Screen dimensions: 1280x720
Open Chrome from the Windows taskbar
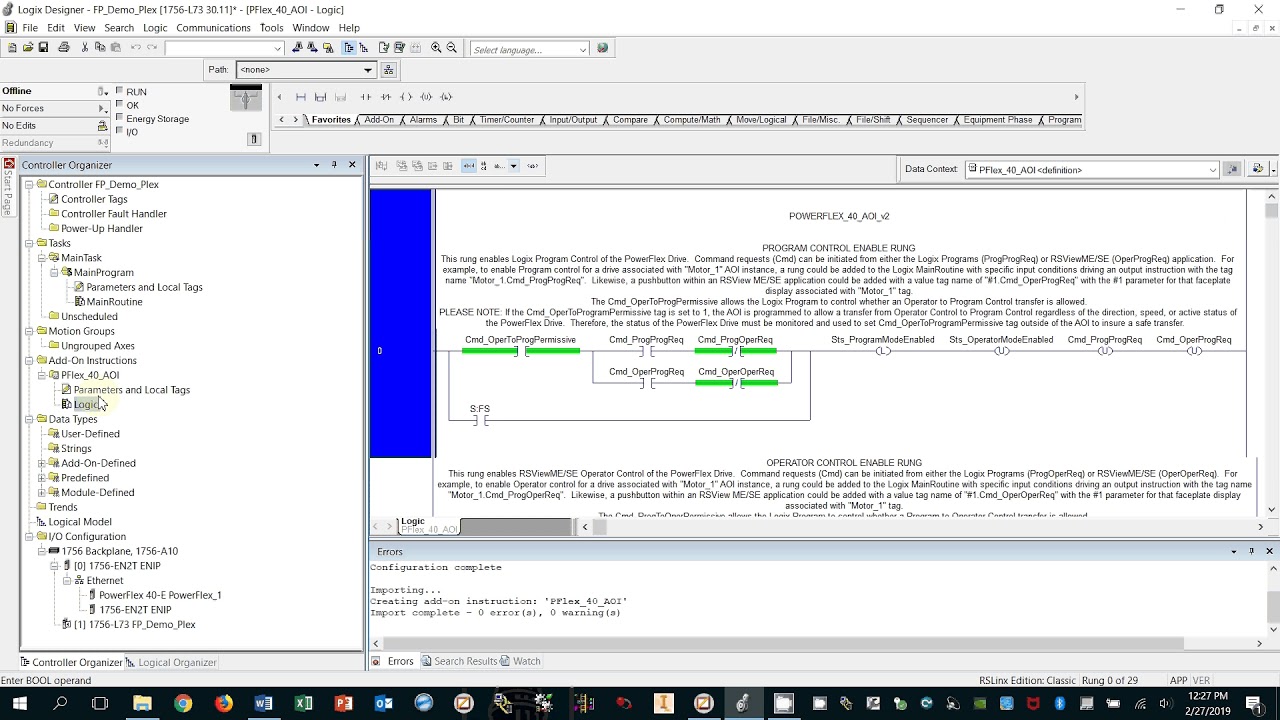pos(183,703)
